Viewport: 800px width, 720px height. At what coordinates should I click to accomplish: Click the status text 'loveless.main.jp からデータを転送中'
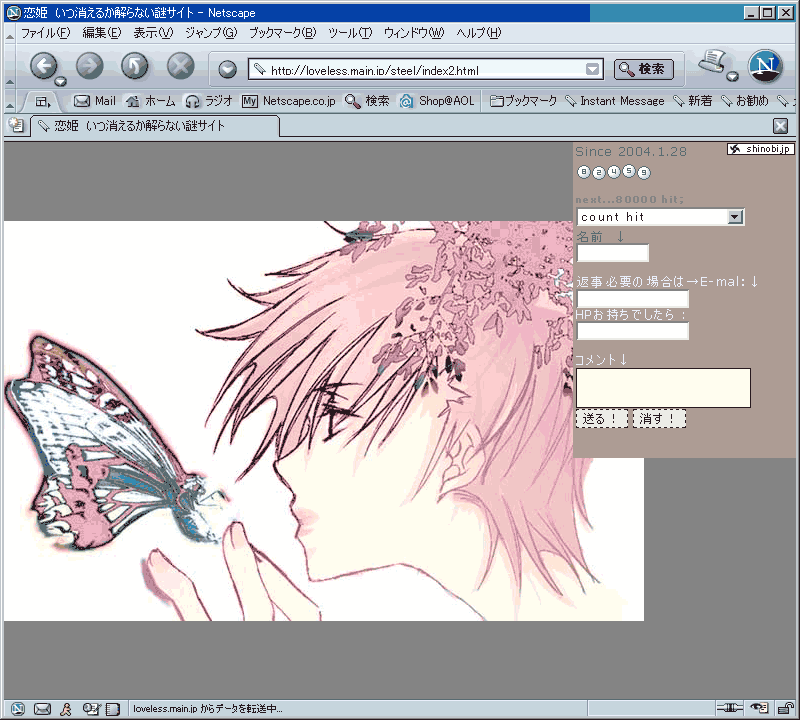tap(207, 708)
